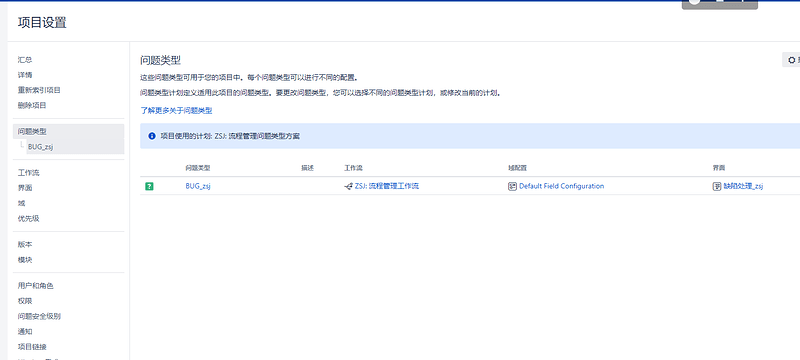Viewport: 800px width, 360px height.
Task: Open the ZSJ: 流程管理工作流 workflow link
Action: pos(387,187)
